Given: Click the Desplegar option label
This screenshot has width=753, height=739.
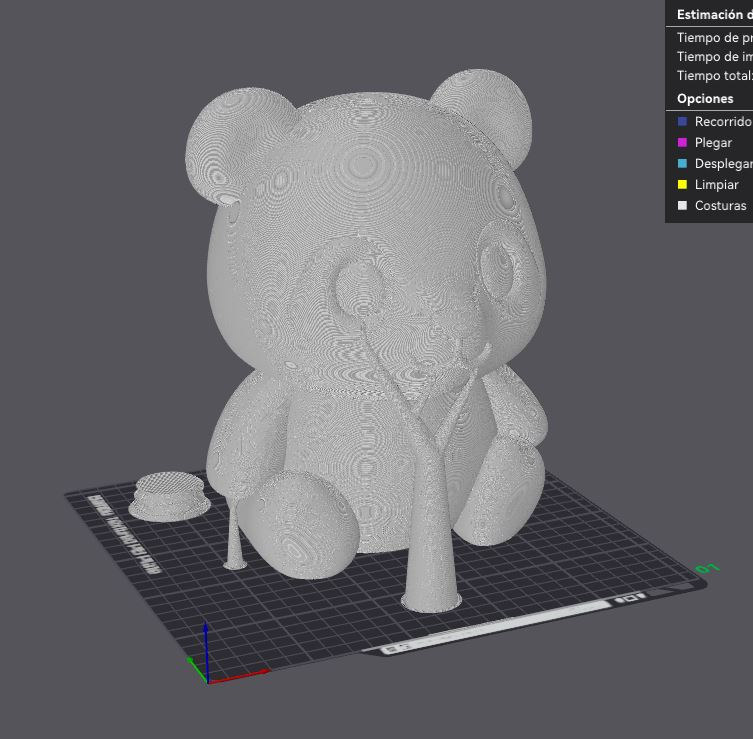Looking at the screenshot, I should pyautogui.click(x=723, y=164).
